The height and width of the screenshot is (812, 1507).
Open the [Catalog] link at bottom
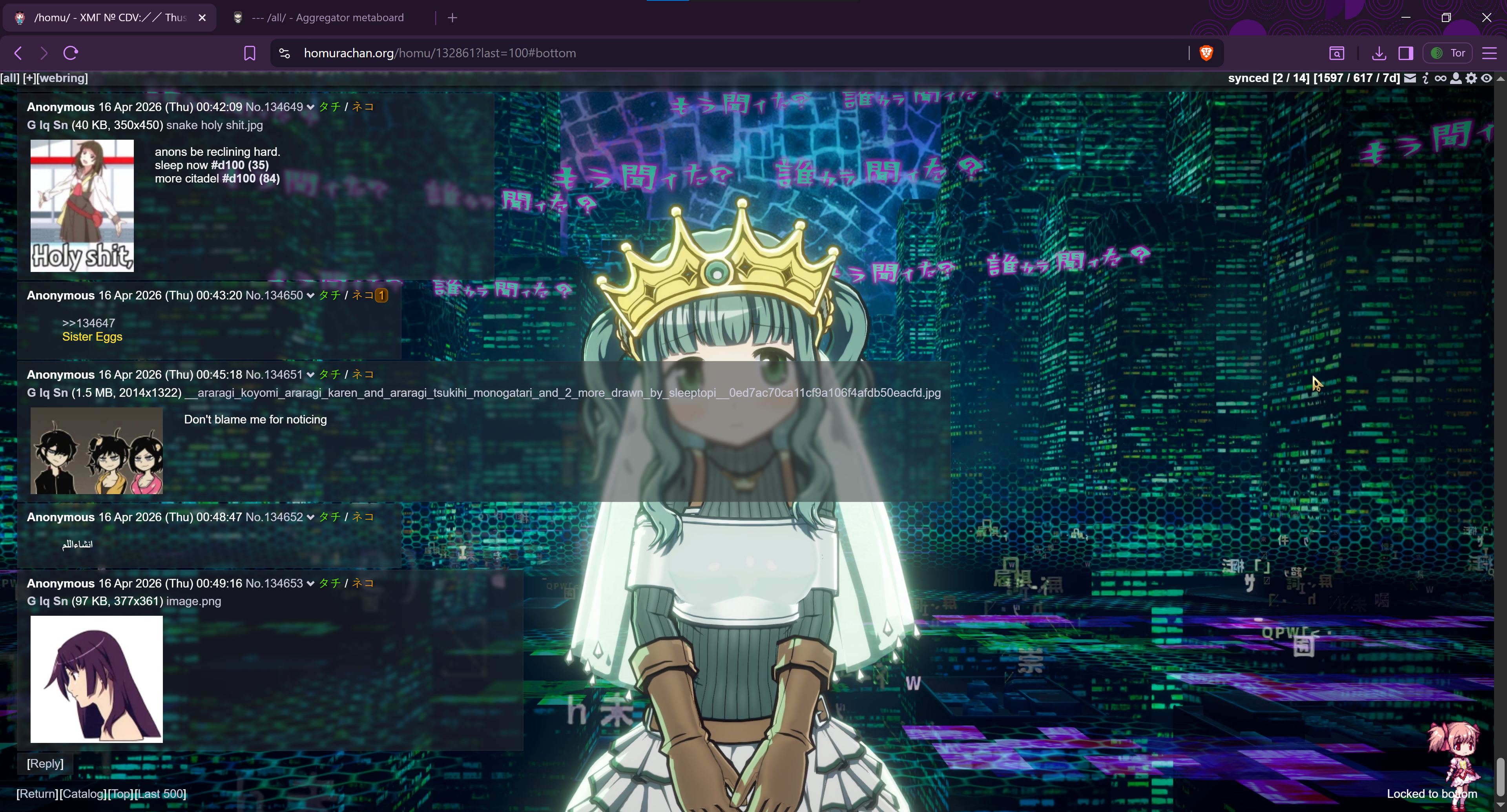pyautogui.click(x=83, y=794)
